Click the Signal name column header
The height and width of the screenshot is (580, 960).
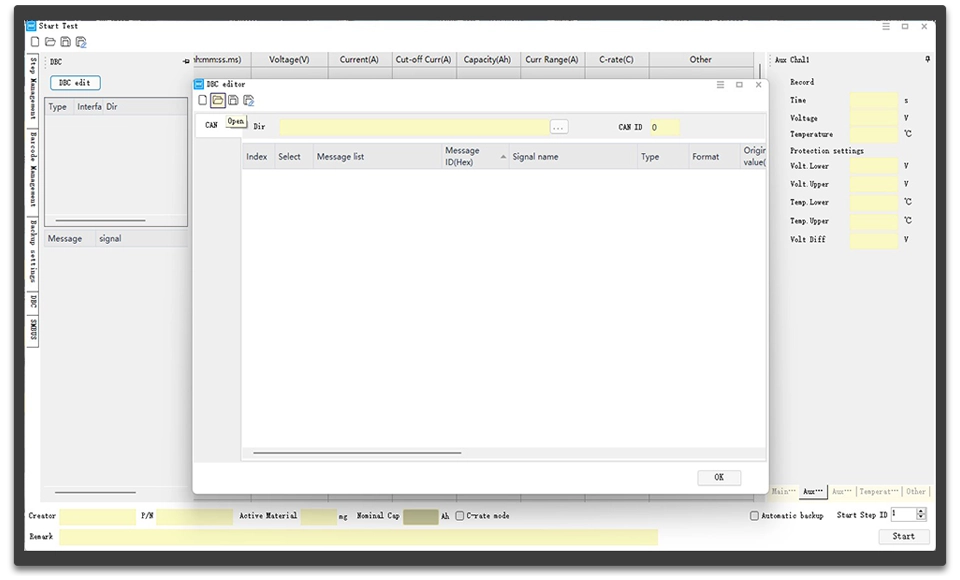[573, 156]
